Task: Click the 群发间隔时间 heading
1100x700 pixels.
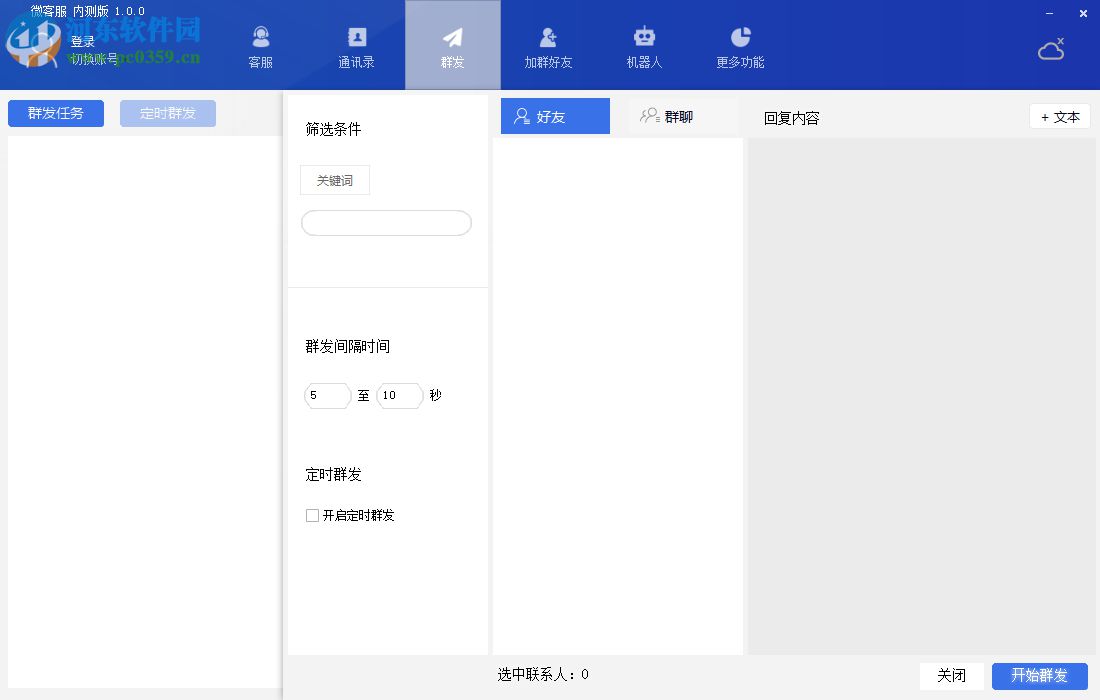Action: [347, 346]
